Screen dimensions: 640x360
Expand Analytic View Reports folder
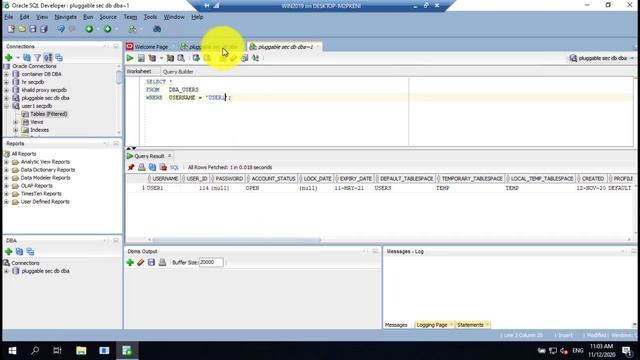click(x=6, y=162)
